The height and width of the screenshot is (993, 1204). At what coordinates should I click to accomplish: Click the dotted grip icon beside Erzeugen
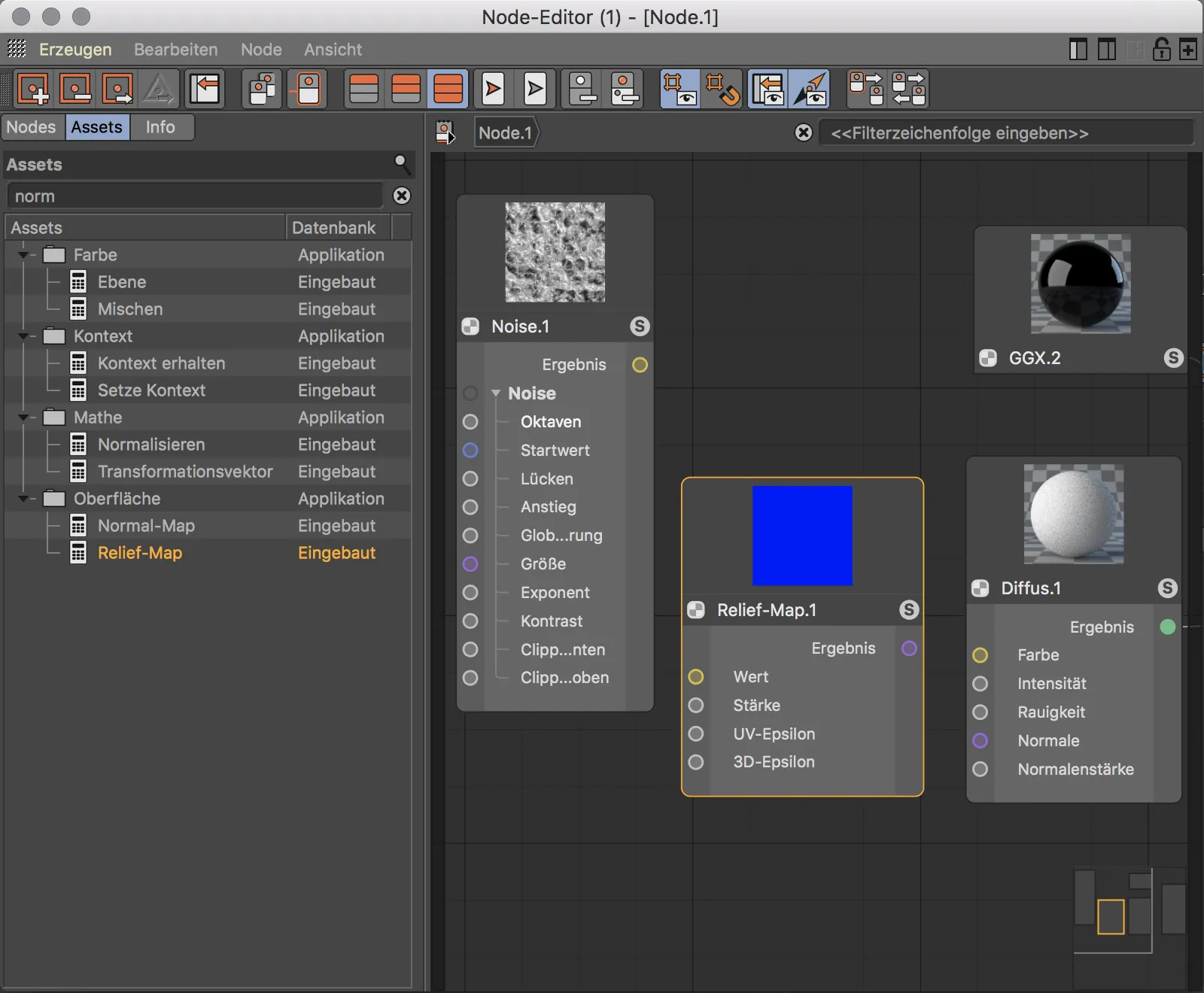[17, 49]
